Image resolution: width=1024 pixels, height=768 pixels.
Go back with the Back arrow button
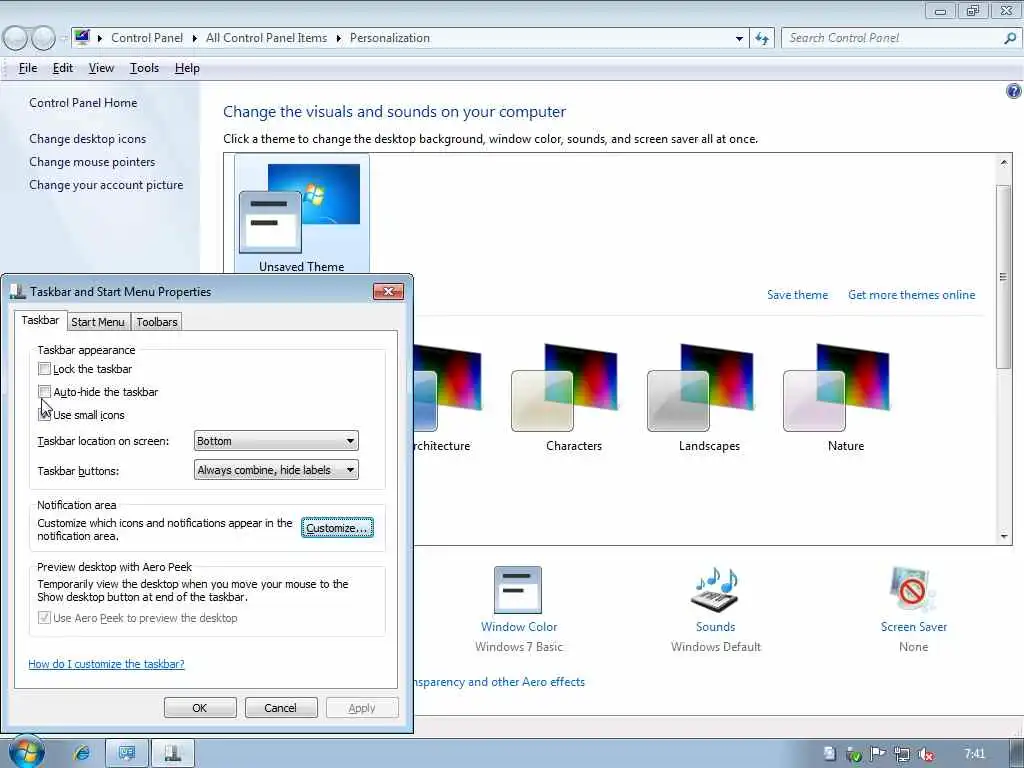coord(14,38)
